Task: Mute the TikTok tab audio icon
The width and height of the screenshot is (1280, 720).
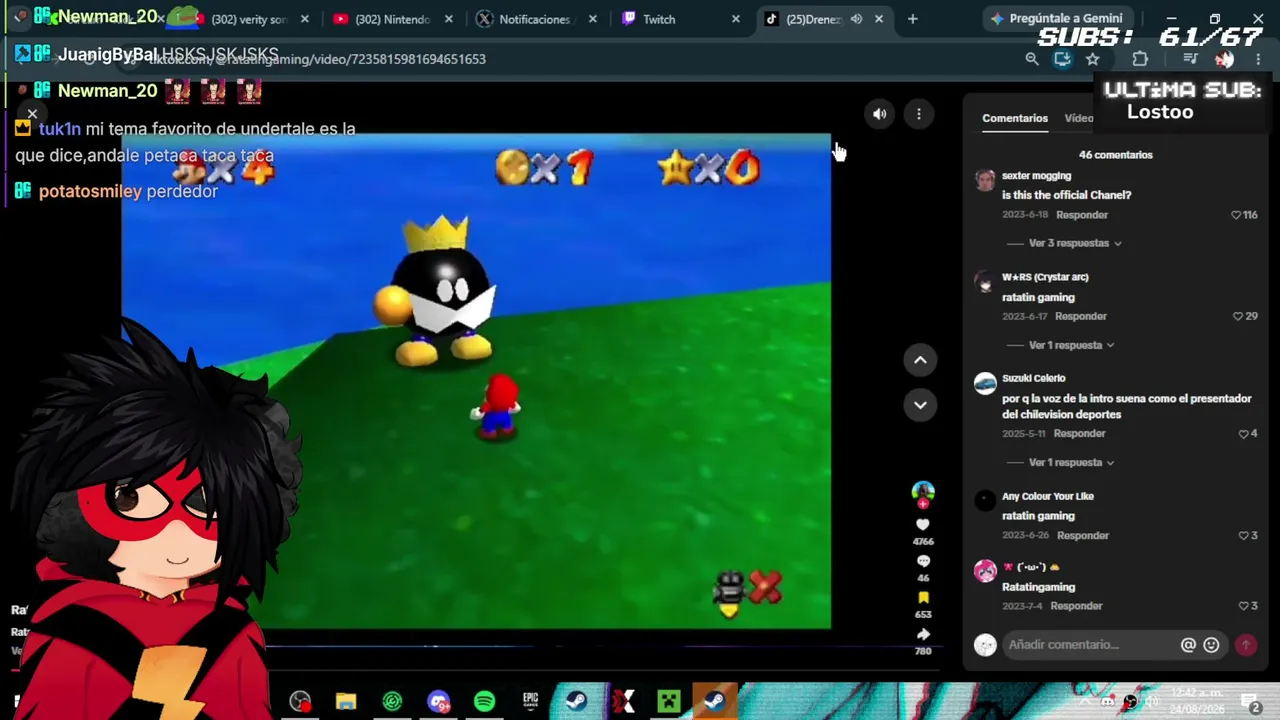Action: point(856,19)
